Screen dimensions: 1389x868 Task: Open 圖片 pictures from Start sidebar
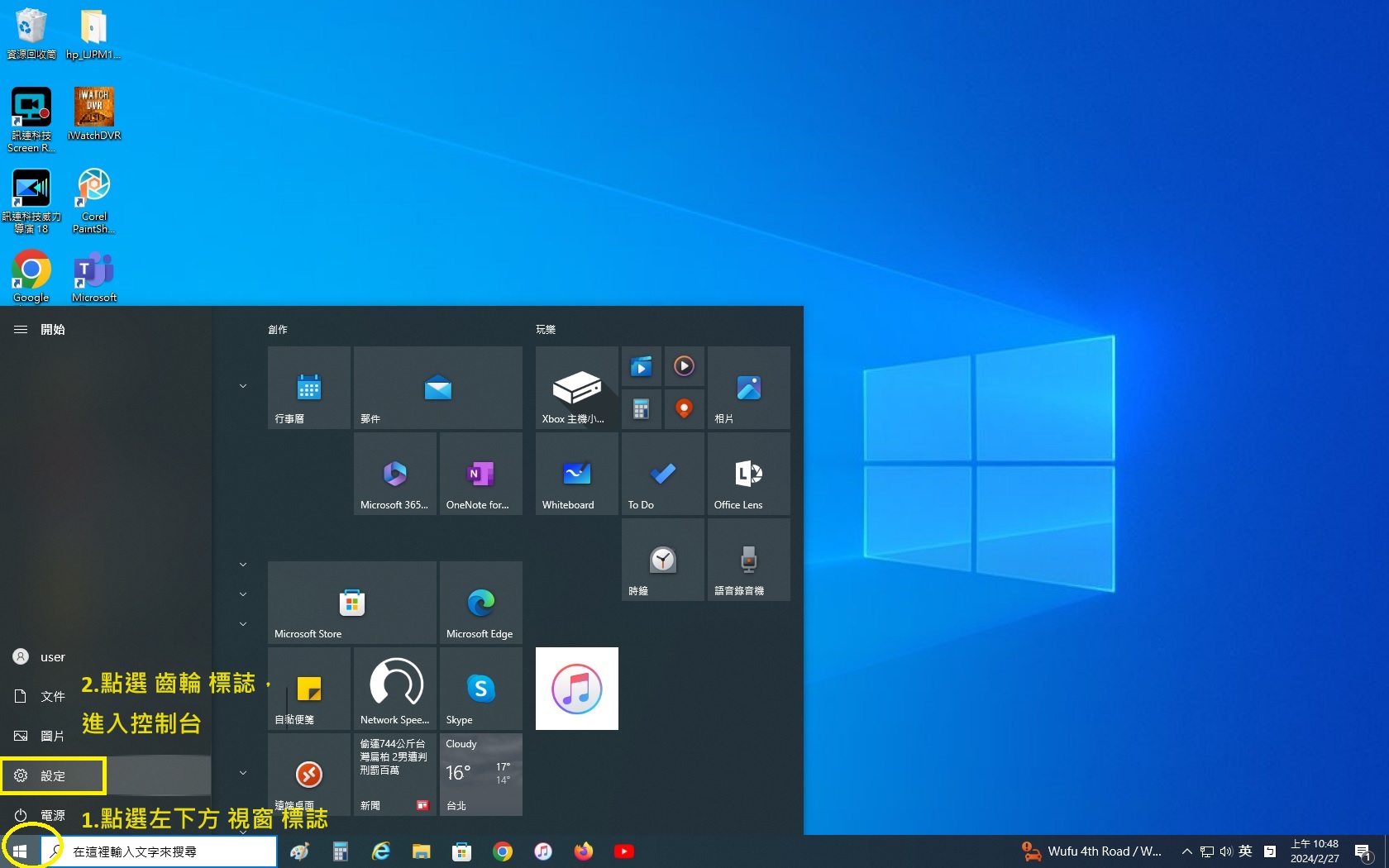click(x=106, y=736)
